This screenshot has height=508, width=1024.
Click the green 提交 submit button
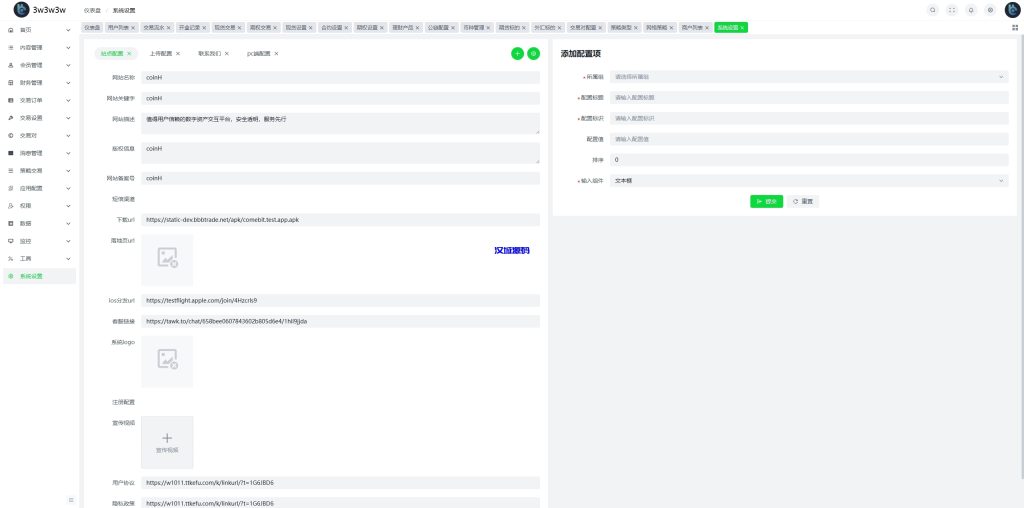(767, 201)
